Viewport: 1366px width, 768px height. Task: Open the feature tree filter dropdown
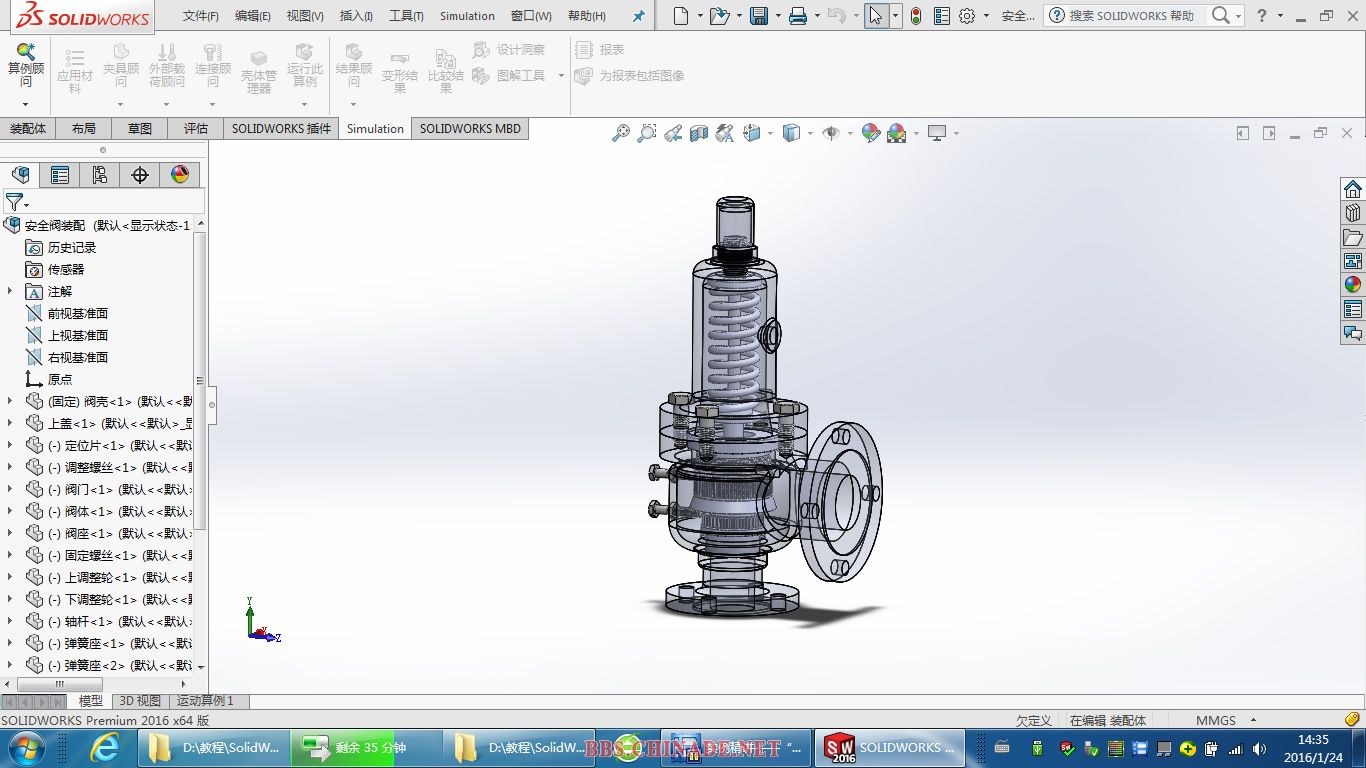coord(14,202)
